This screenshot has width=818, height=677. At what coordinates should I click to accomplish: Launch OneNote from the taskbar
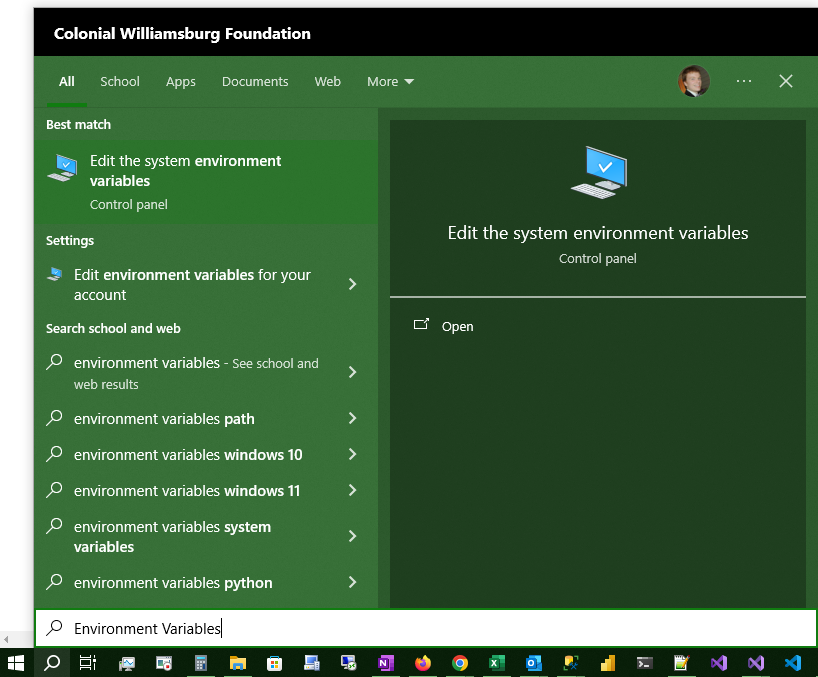click(386, 663)
